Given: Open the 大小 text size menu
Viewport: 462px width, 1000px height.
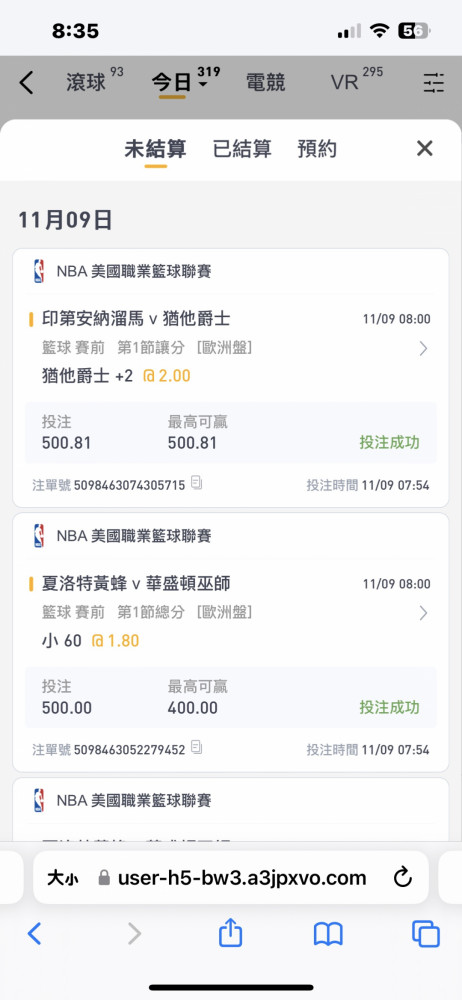Looking at the screenshot, I should pos(63,878).
